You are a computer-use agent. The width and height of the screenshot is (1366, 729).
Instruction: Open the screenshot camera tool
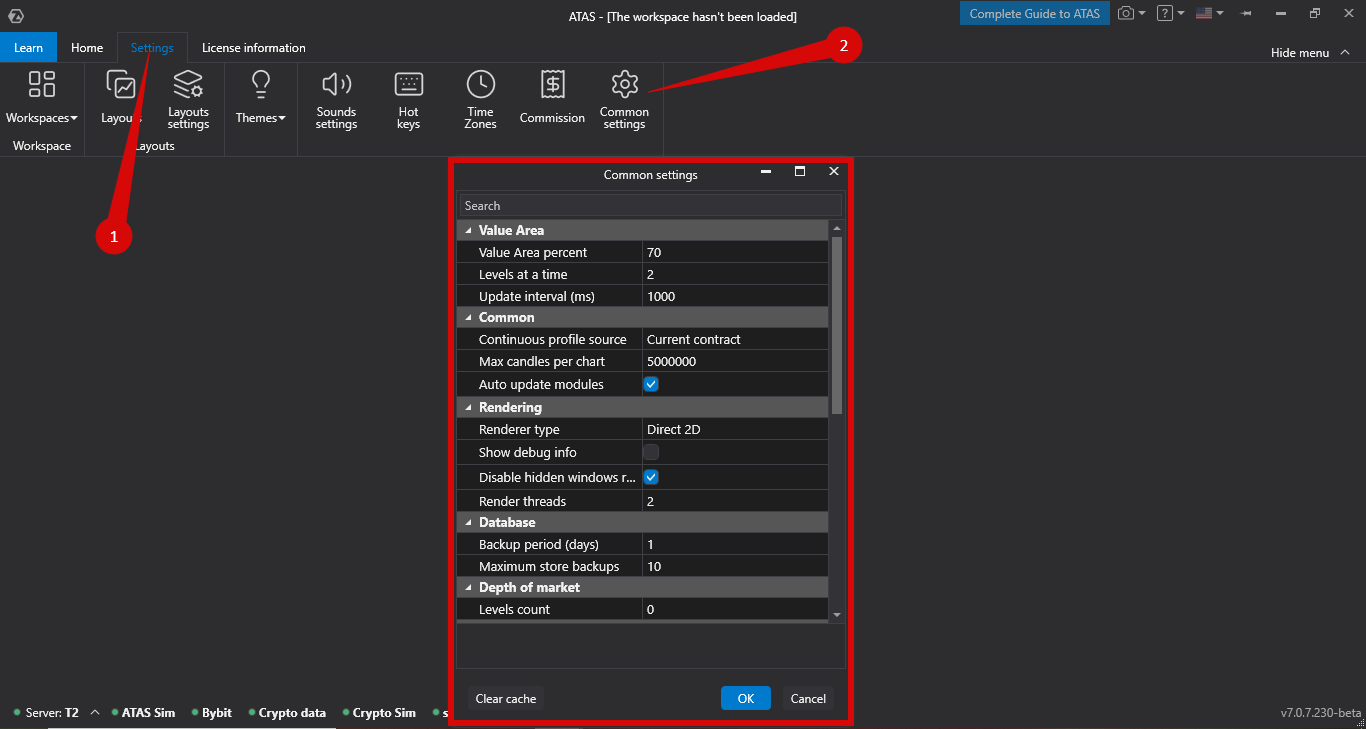tap(1126, 14)
